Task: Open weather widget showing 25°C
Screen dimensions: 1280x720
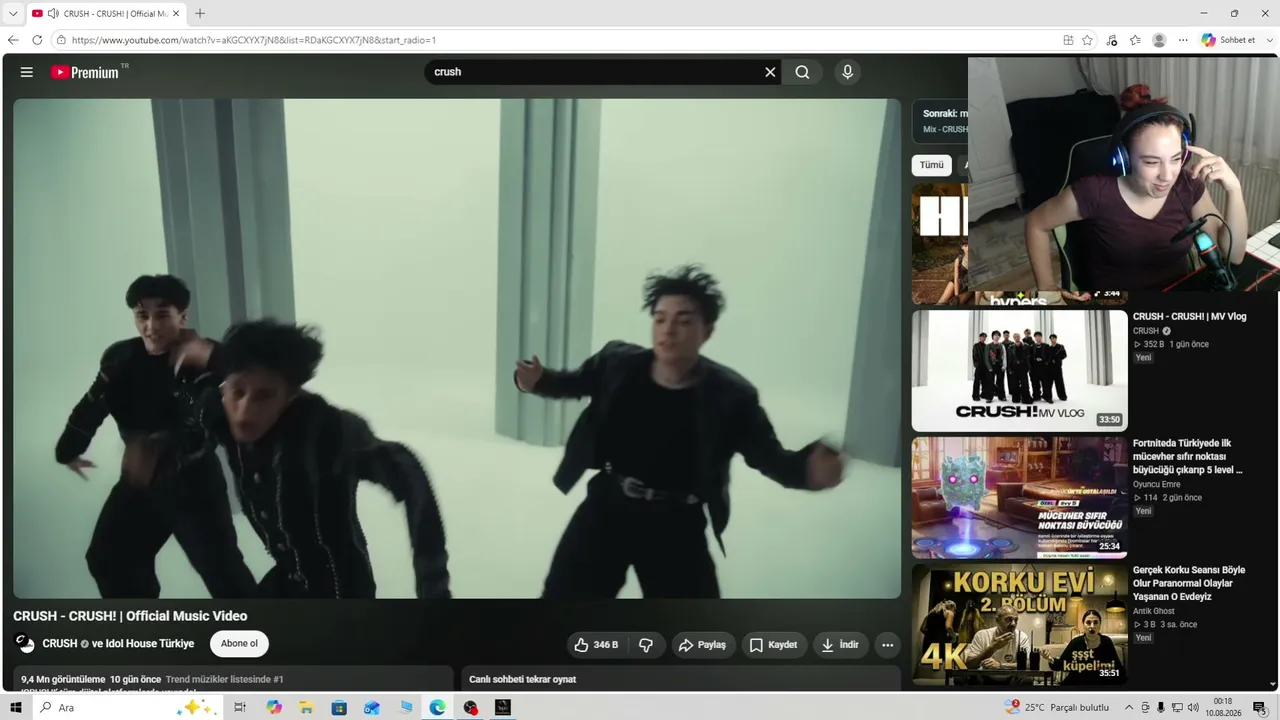Action: point(1057,708)
